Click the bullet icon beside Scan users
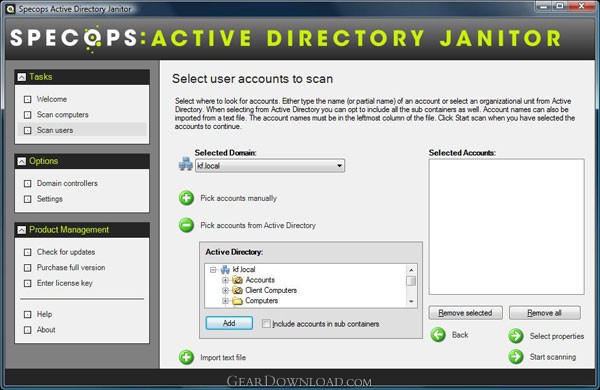 pos(28,131)
